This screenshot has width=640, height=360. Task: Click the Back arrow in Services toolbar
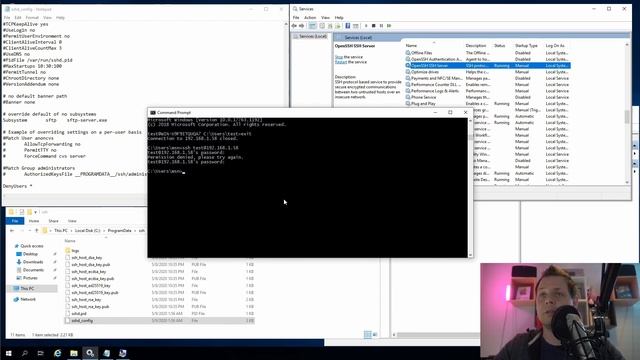(294, 26)
